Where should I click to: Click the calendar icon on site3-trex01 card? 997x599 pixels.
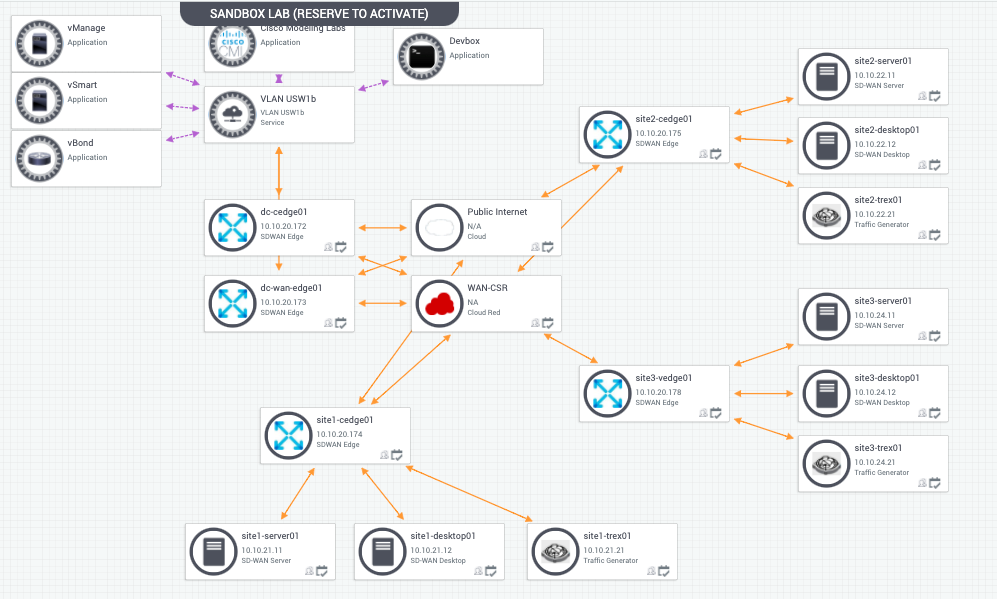(934, 483)
